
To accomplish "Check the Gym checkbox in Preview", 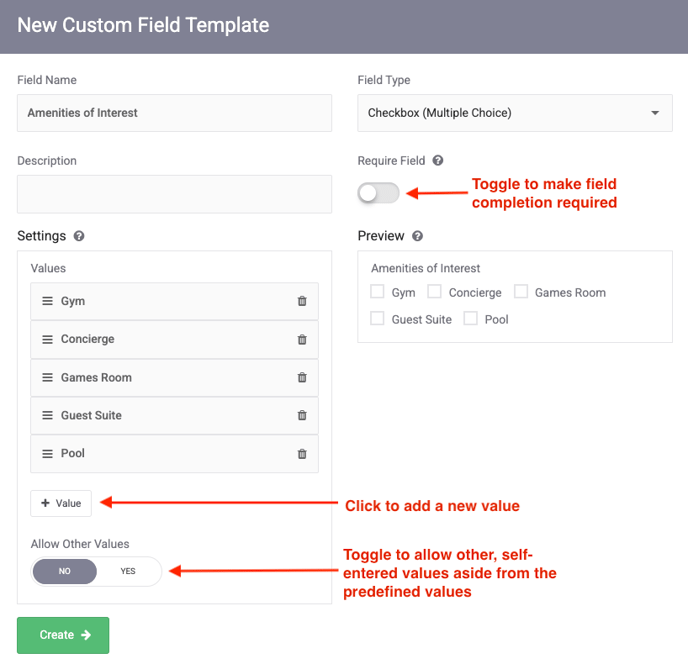I will pyautogui.click(x=377, y=291).
